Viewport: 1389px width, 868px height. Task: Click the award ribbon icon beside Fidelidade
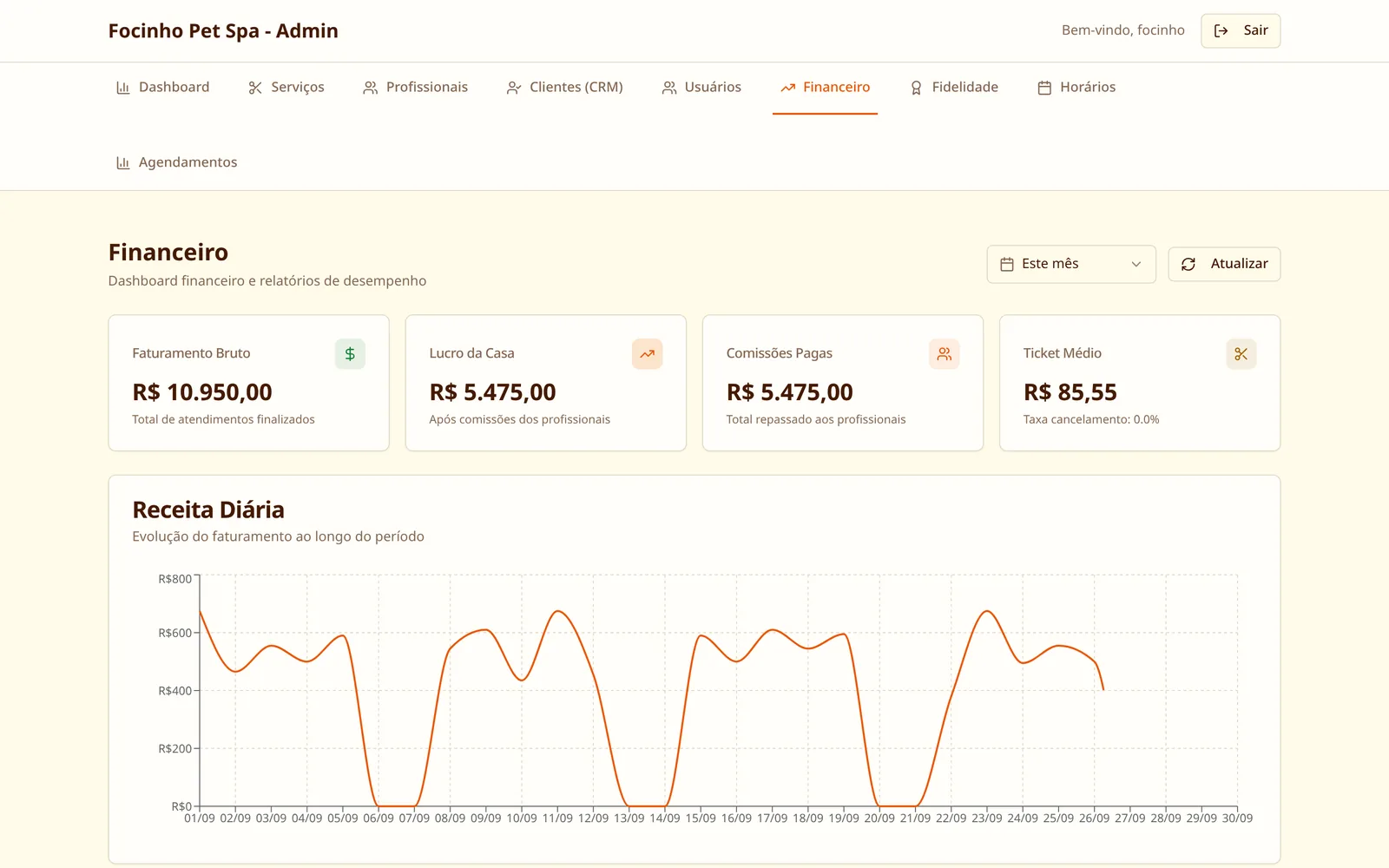point(916,88)
